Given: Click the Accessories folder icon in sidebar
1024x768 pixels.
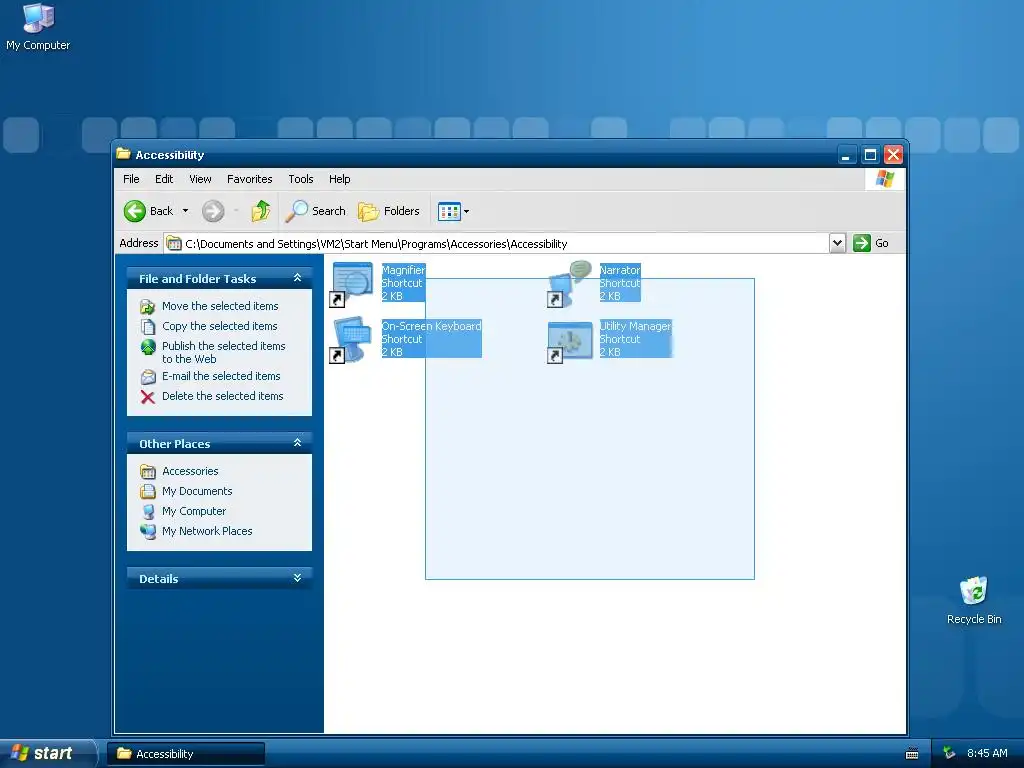Looking at the screenshot, I should tap(148, 472).
